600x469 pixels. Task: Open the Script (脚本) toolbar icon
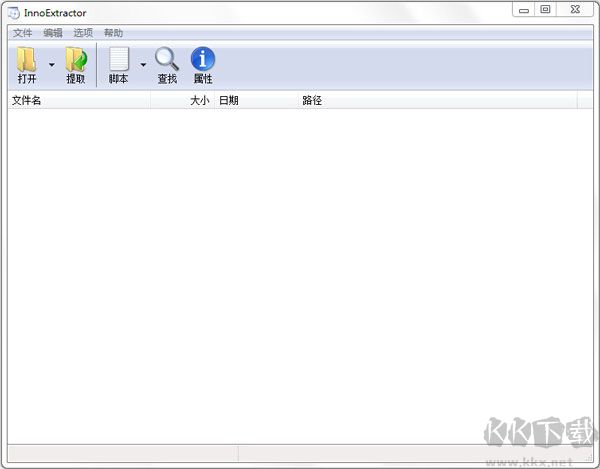point(119,59)
